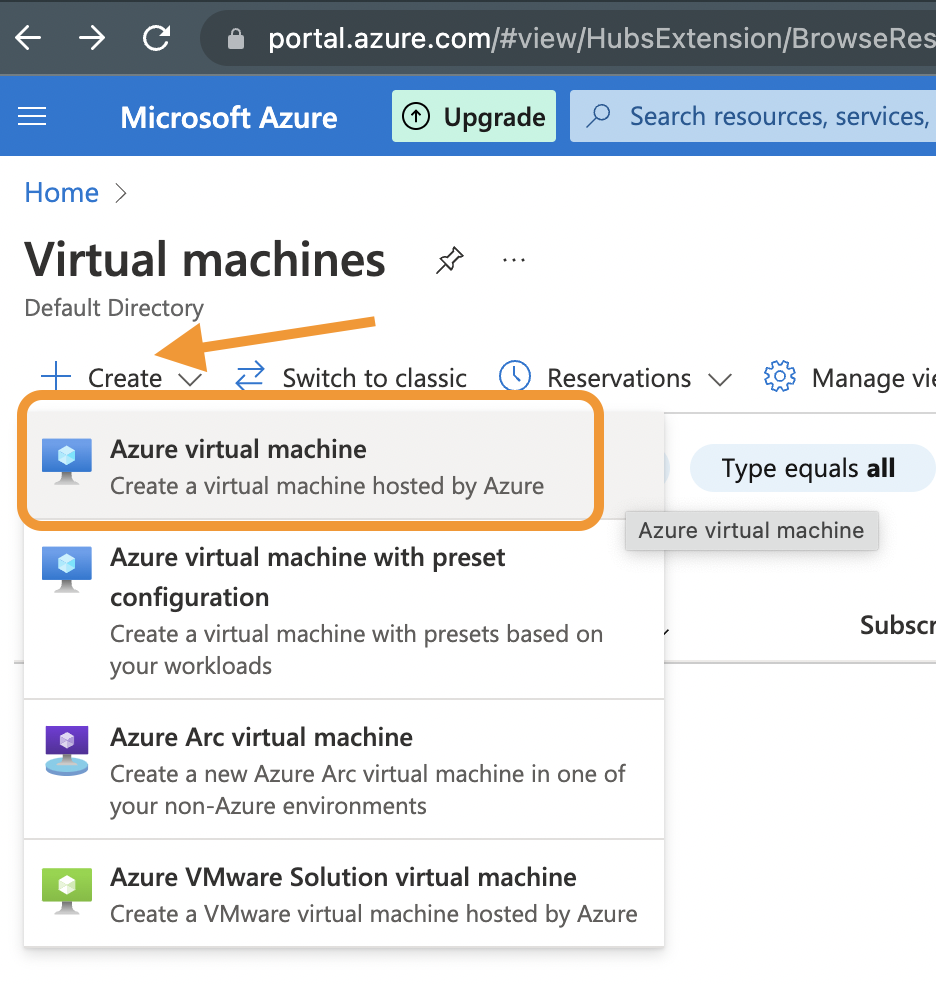Click Switch to classic
The height and width of the screenshot is (984, 936).
click(x=375, y=378)
